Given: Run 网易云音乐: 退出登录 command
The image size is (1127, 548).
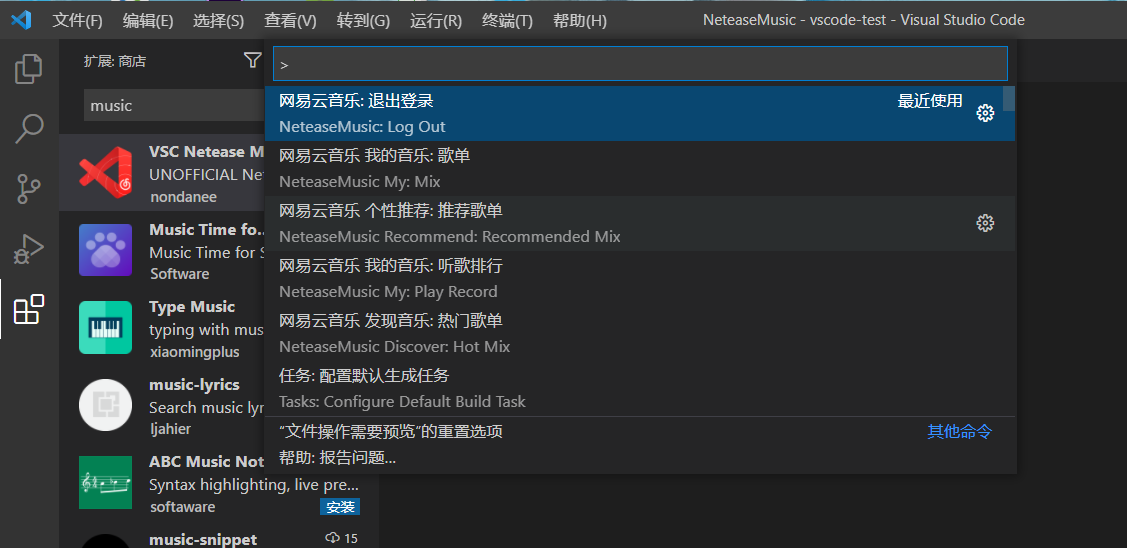Looking at the screenshot, I should pos(640,114).
